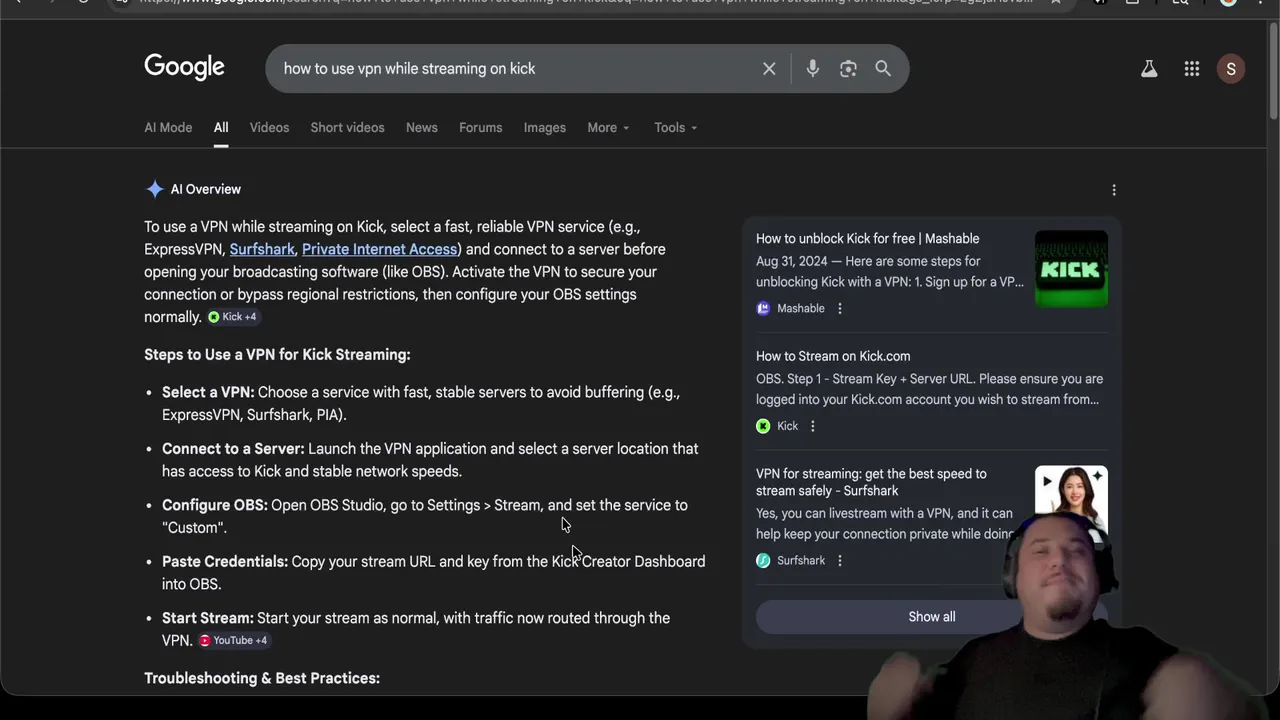Open AI Overview three-dot options
Image resolution: width=1280 pixels, height=720 pixels.
tap(1114, 190)
